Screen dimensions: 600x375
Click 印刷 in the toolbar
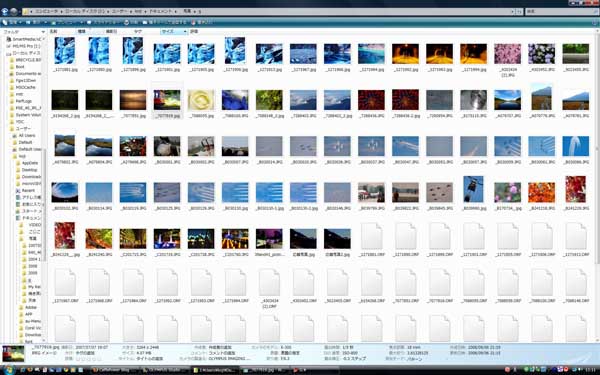(x=131, y=23)
